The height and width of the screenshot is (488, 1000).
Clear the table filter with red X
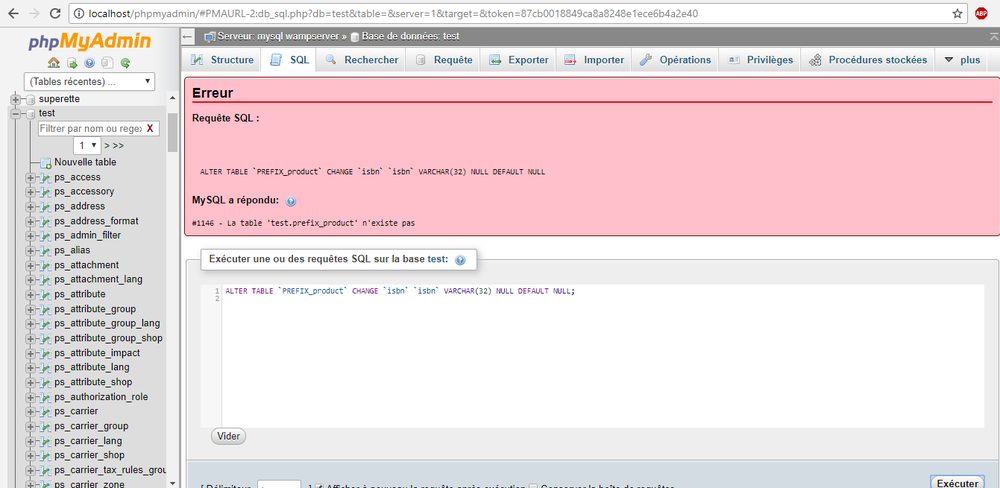[150, 129]
